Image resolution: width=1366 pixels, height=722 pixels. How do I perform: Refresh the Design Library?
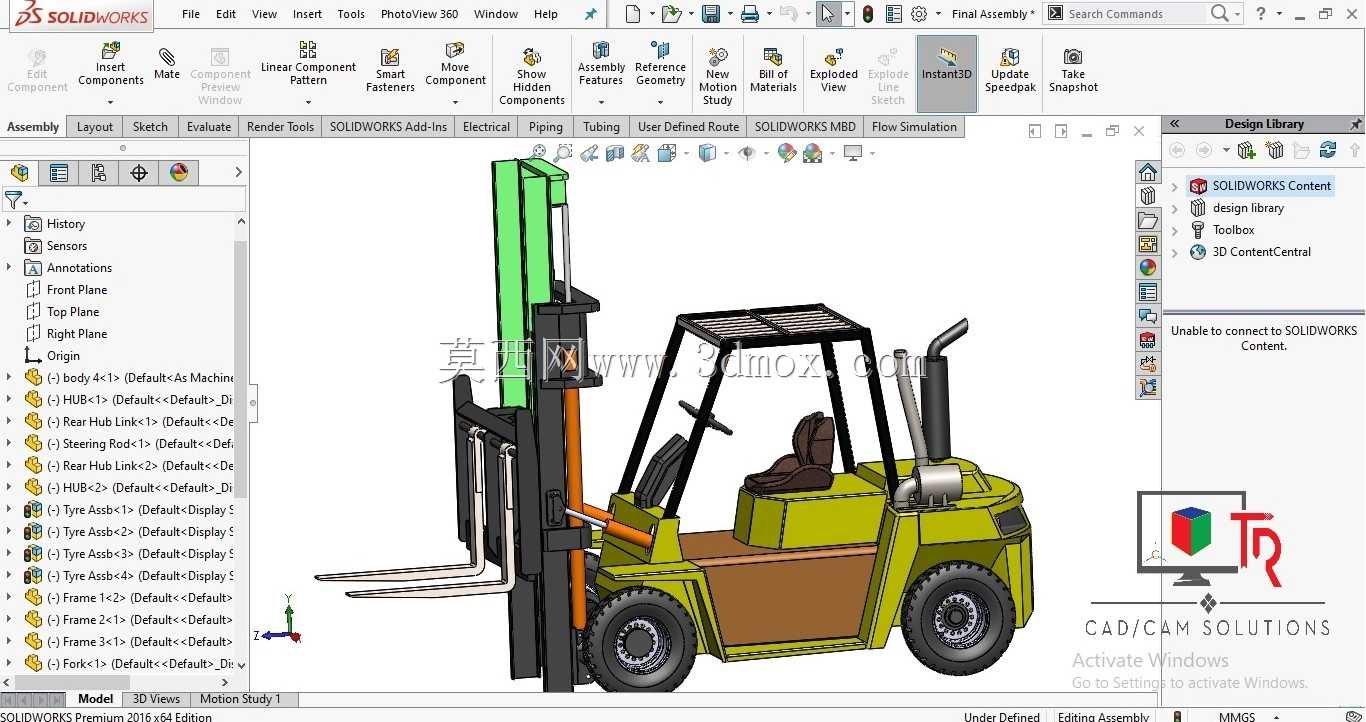(x=1328, y=150)
